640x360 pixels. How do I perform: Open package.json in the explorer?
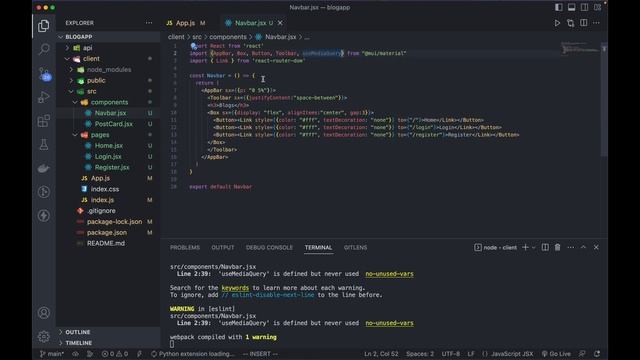[x=108, y=233]
